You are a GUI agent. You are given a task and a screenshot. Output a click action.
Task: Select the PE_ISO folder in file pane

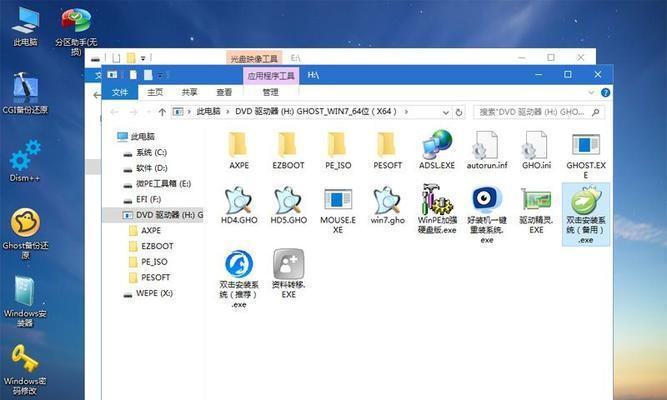click(x=338, y=150)
